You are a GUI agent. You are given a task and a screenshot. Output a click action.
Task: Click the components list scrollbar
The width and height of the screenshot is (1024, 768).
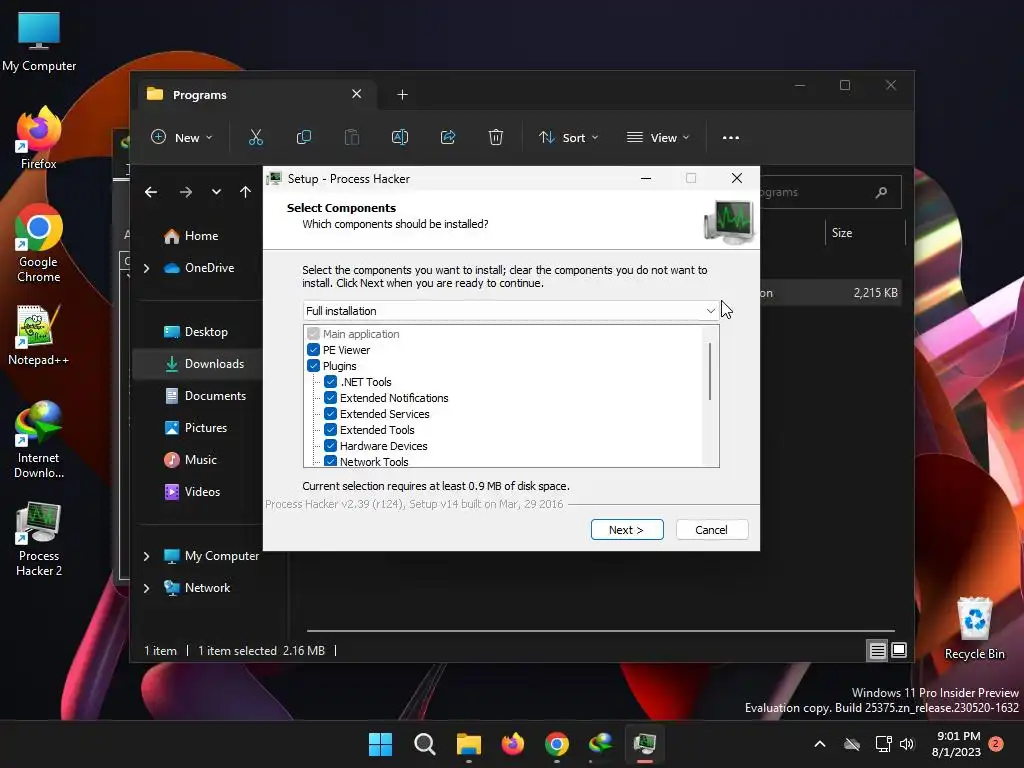pos(710,371)
